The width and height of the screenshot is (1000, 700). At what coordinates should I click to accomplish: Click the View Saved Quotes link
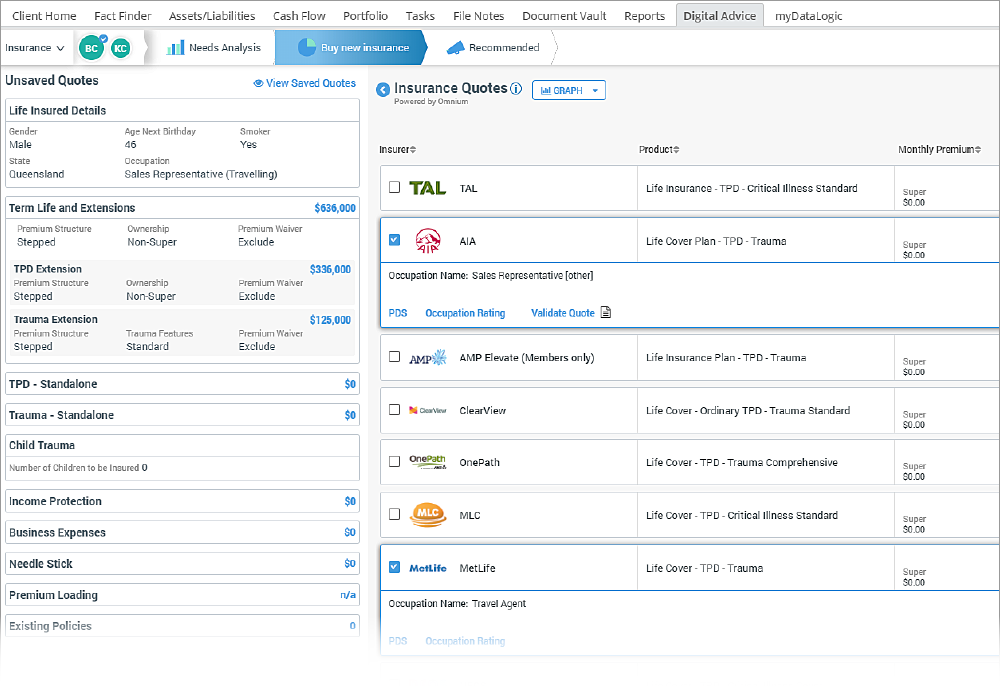(x=311, y=84)
